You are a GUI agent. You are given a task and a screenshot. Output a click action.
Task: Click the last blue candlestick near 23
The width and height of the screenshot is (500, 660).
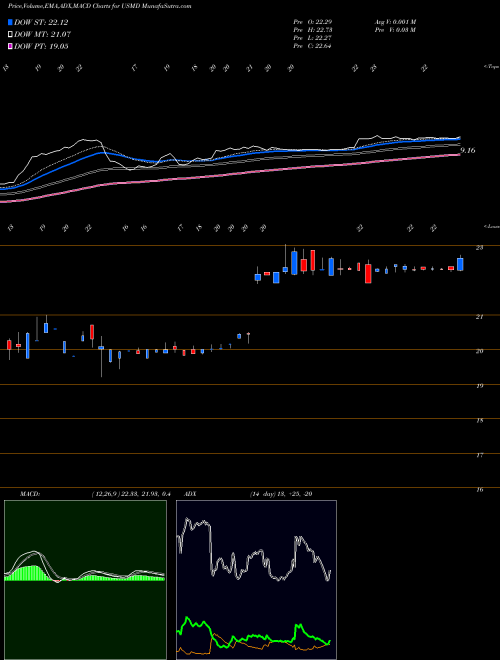(460, 264)
